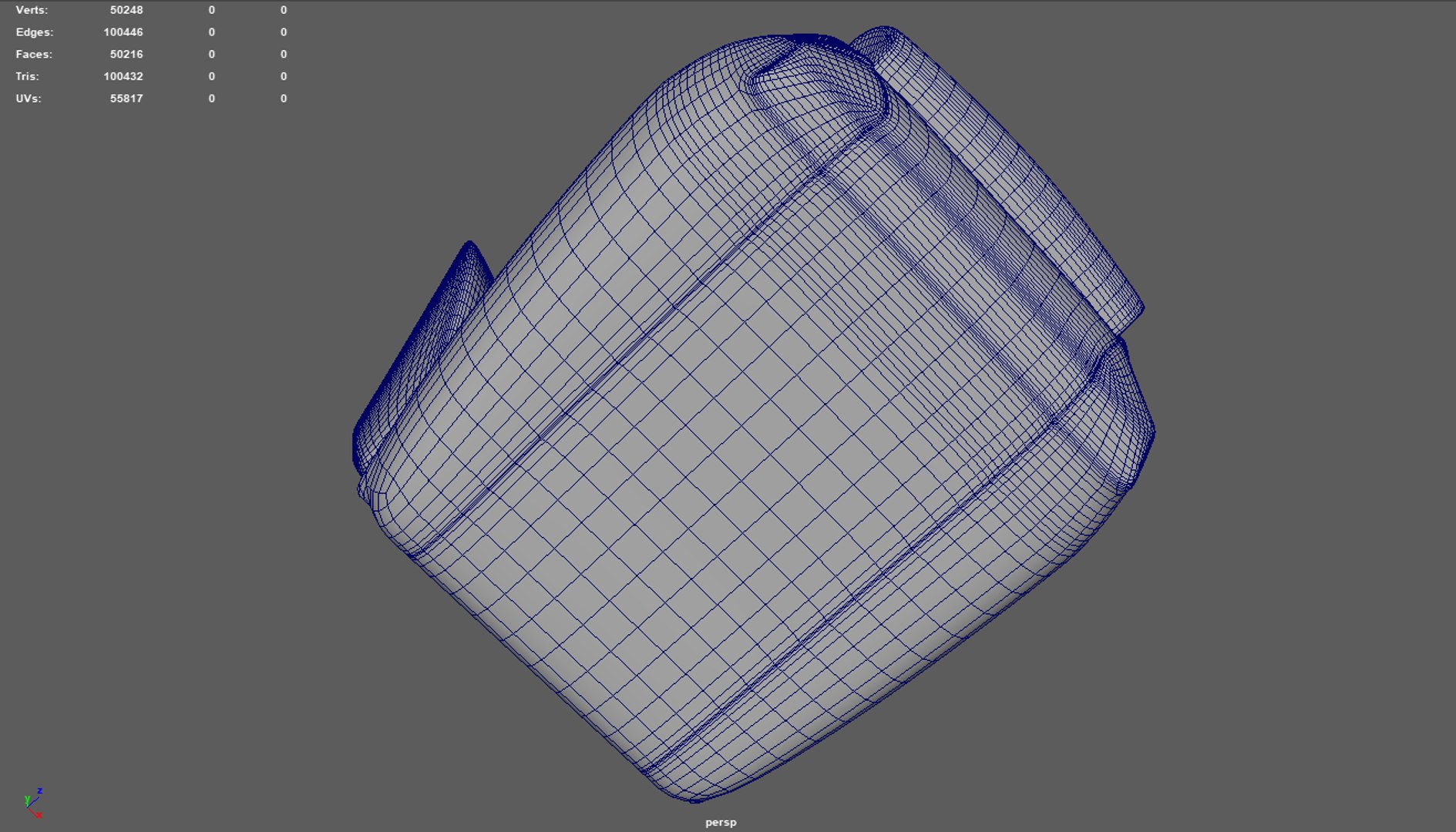
Task: Select the Tris count value 100432
Action: tap(123, 76)
